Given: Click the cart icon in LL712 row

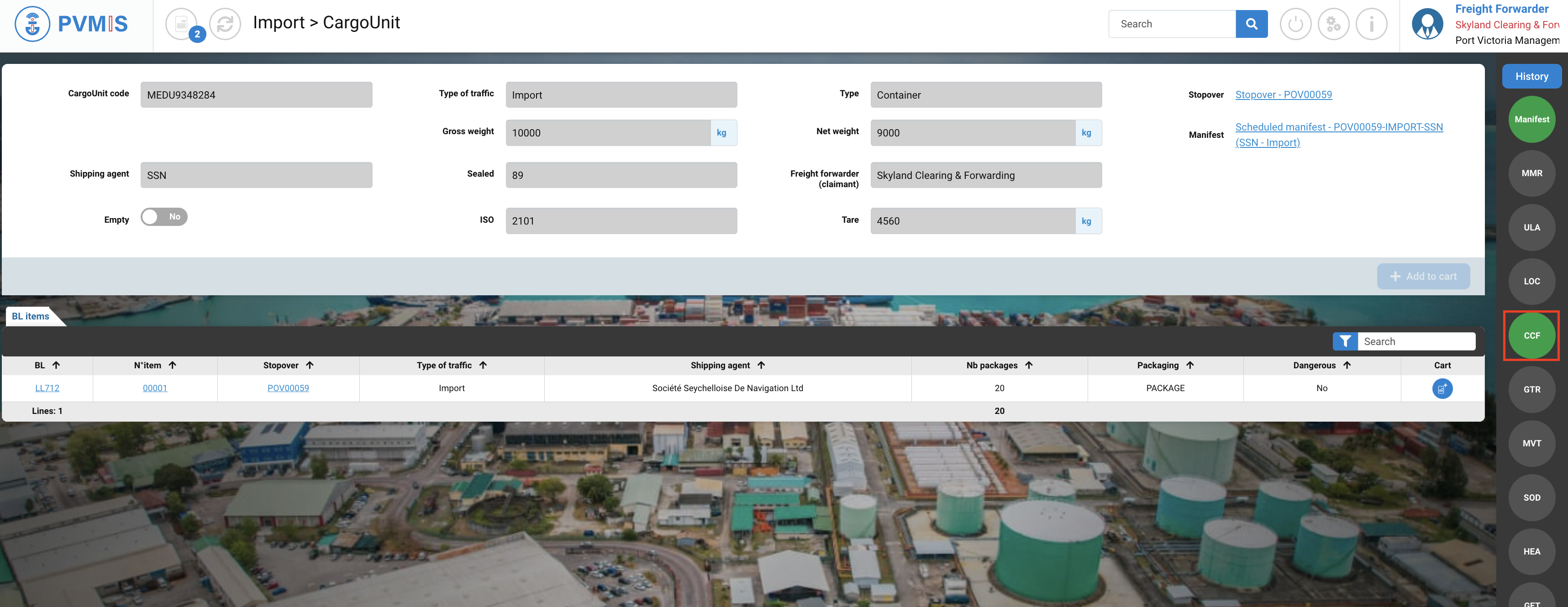Looking at the screenshot, I should point(1442,388).
